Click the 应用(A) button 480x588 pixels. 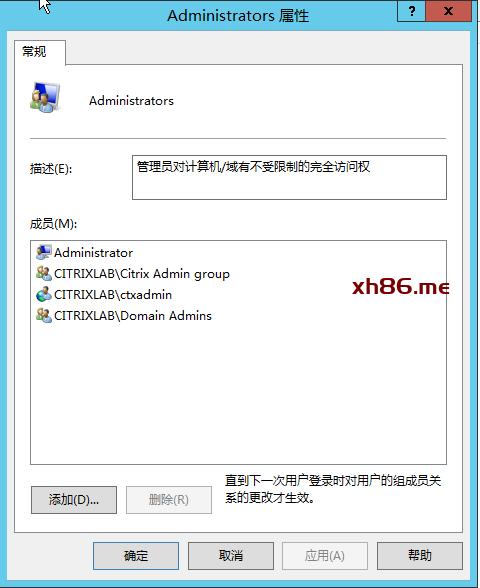click(325, 556)
